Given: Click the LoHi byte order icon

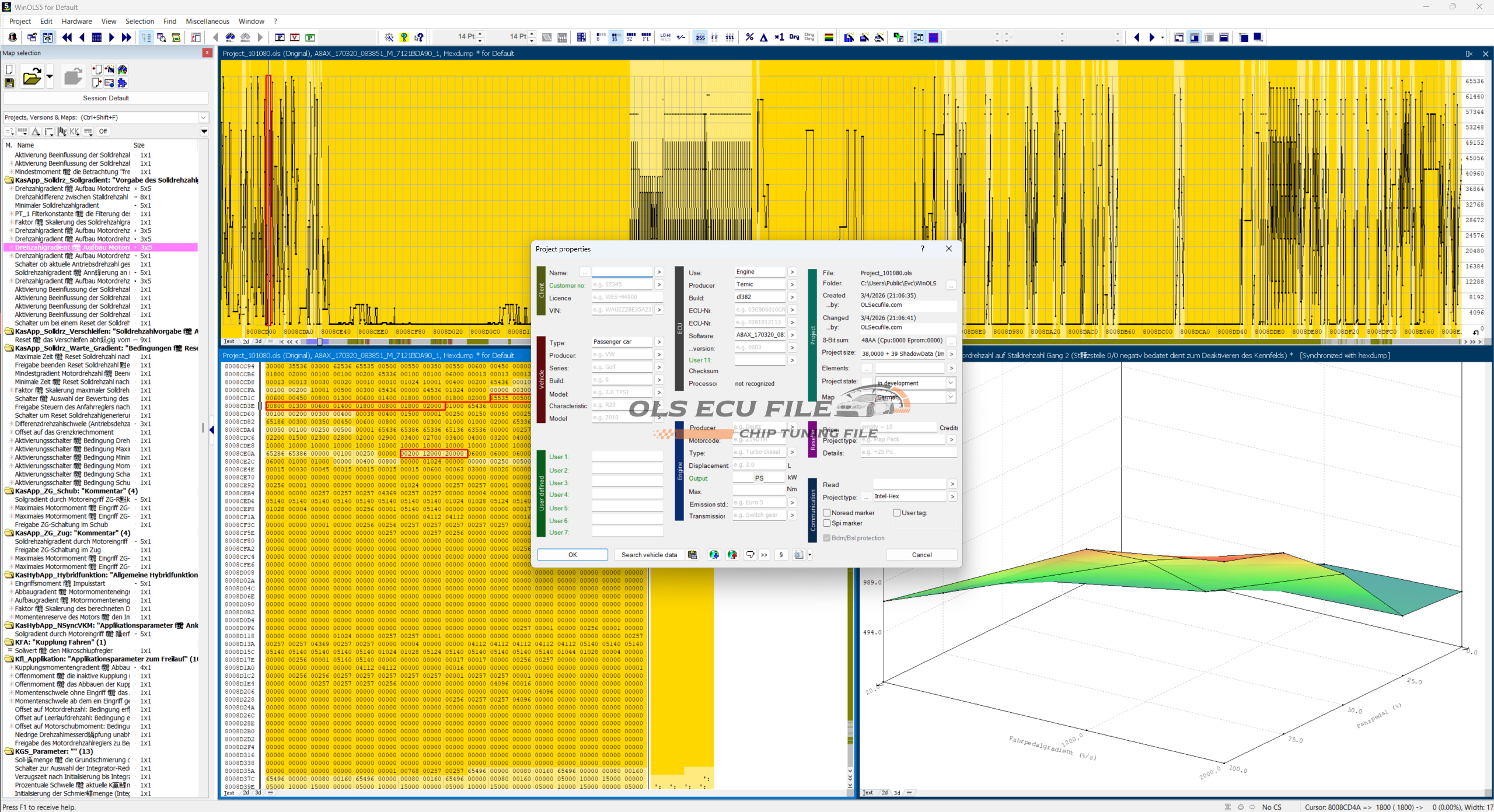Looking at the screenshot, I should tap(665, 37).
